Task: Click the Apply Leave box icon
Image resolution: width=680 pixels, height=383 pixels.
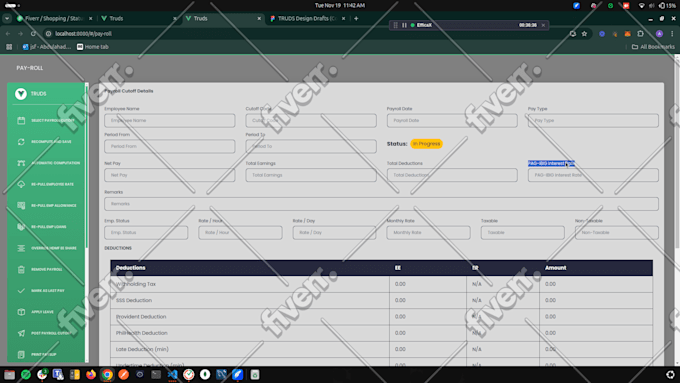Action: click(21, 312)
